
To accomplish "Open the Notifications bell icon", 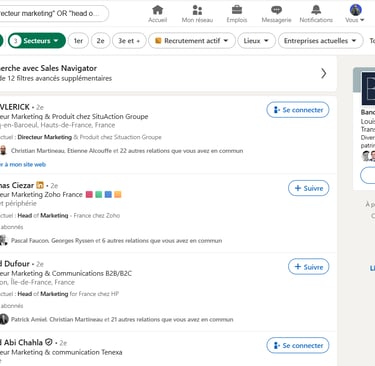I will (x=316, y=10).
